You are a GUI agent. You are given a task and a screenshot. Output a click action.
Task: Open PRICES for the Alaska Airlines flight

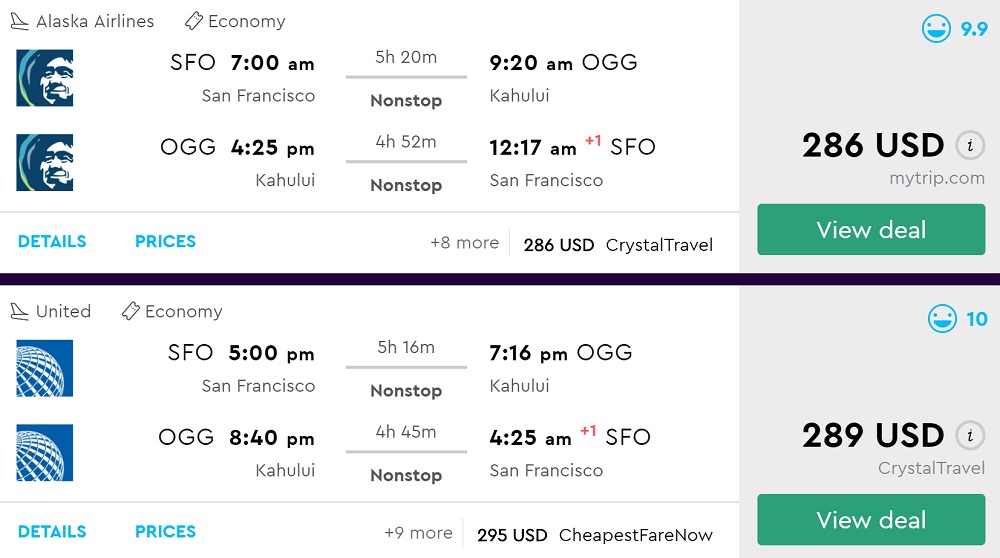pos(165,242)
